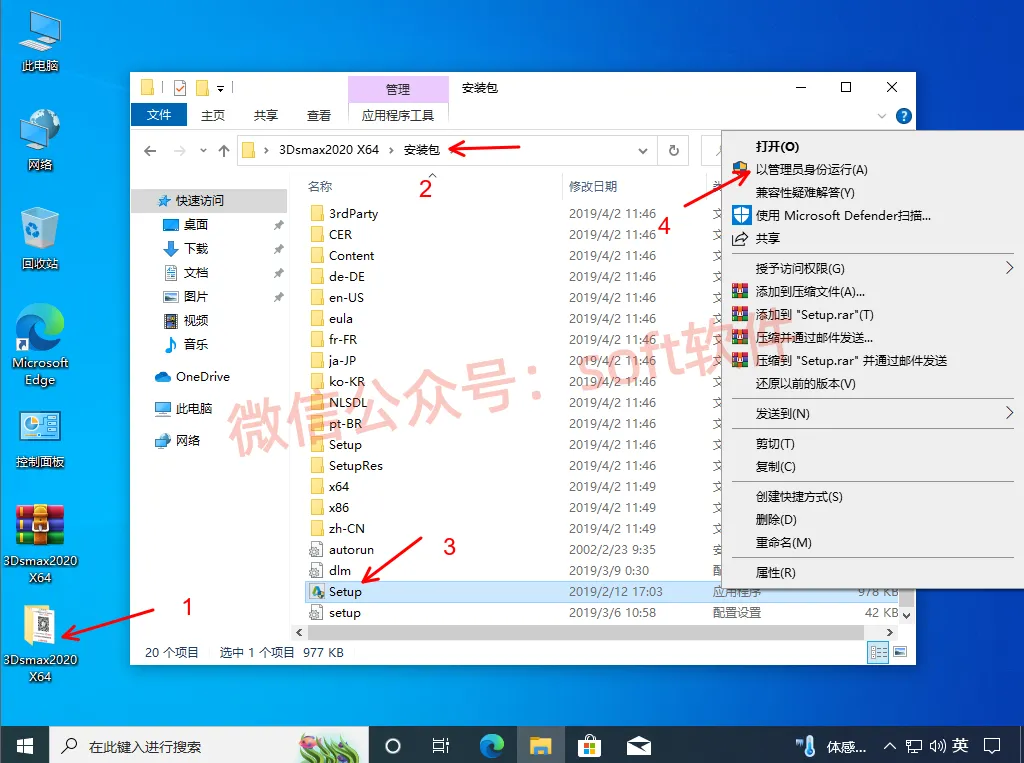This screenshot has width=1024, height=763.
Task: Click the volume speaker tray icon
Action: (938, 746)
